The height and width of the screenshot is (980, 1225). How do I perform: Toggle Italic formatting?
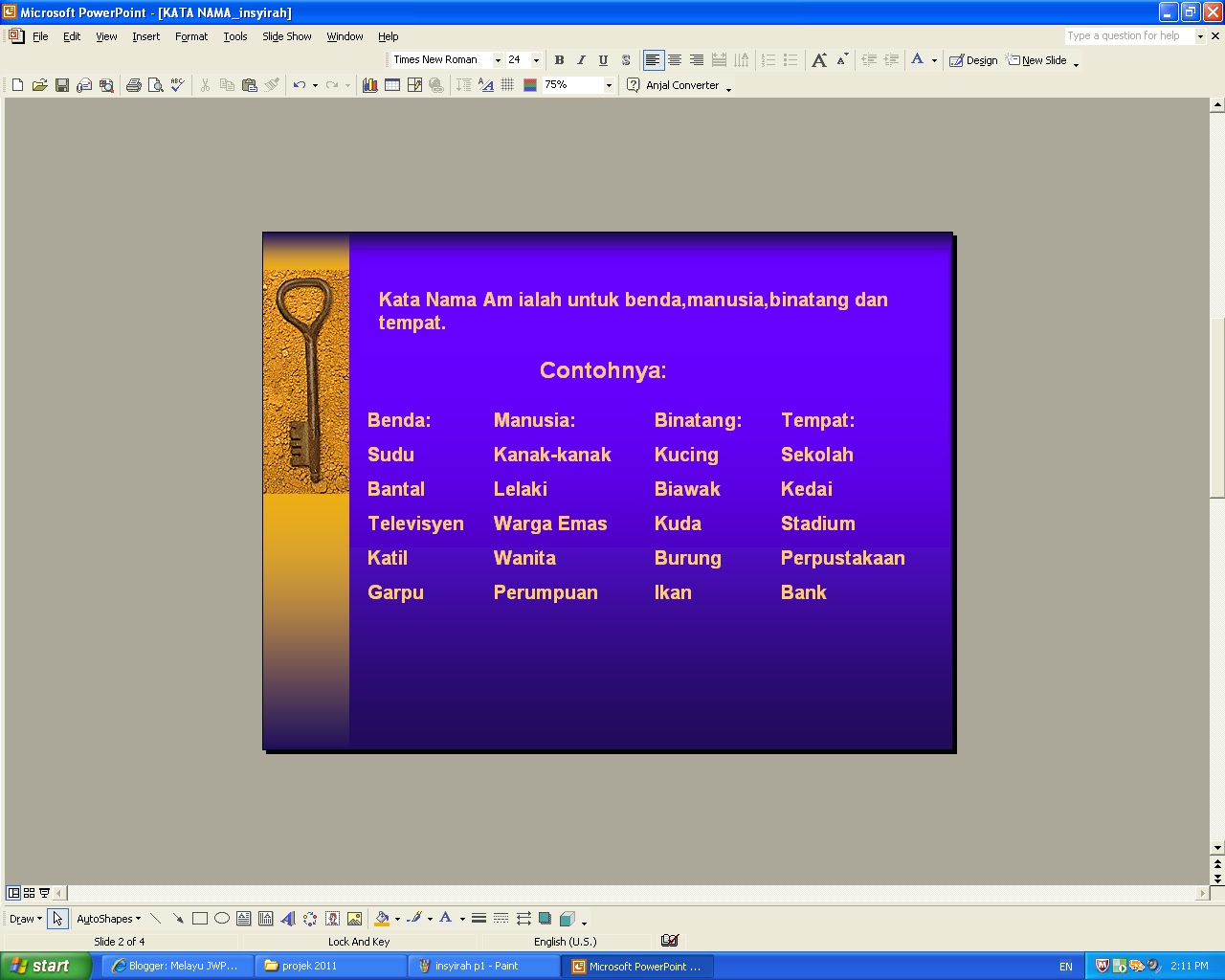click(581, 60)
